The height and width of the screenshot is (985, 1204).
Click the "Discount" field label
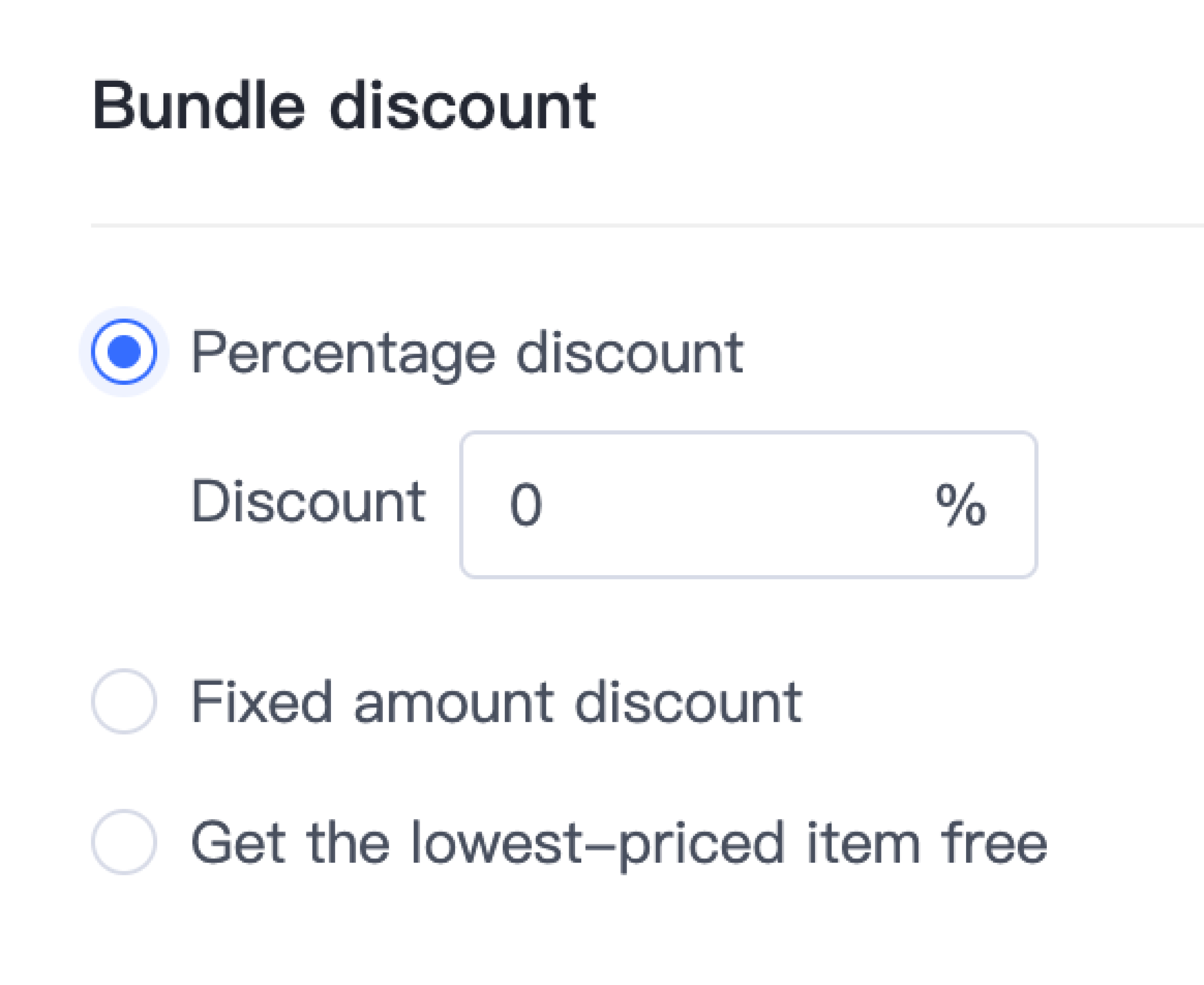309,501
